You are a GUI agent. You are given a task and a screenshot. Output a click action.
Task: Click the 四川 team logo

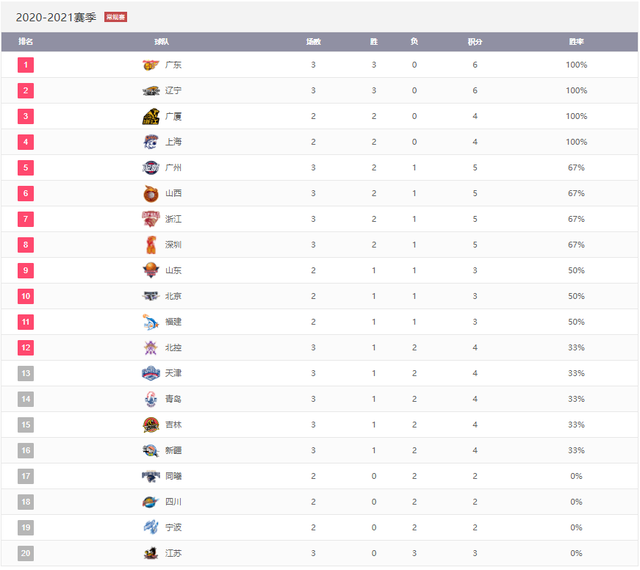point(151,502)
